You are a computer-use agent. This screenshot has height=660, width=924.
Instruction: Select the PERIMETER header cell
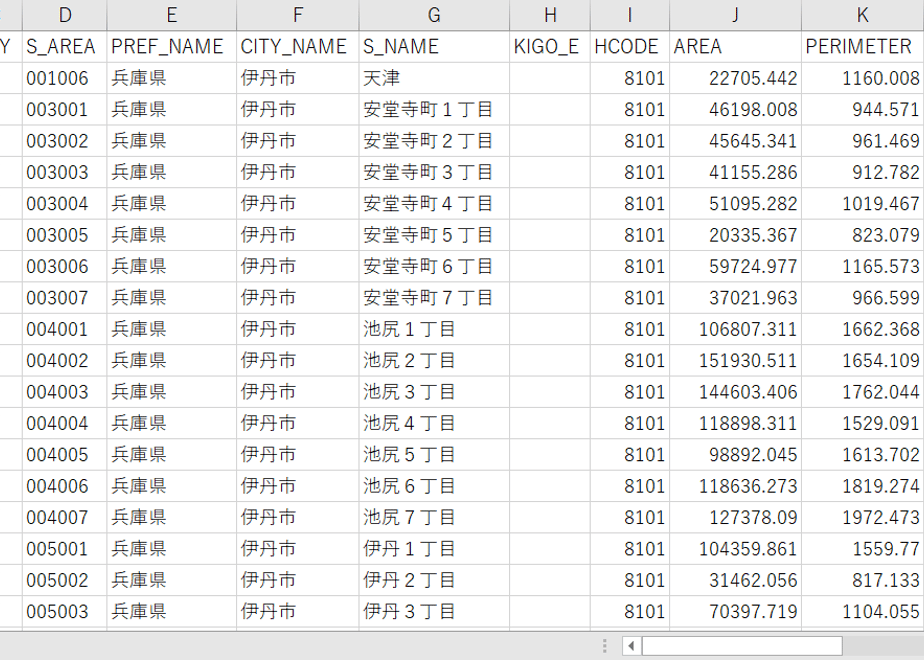tap(862, 47)
